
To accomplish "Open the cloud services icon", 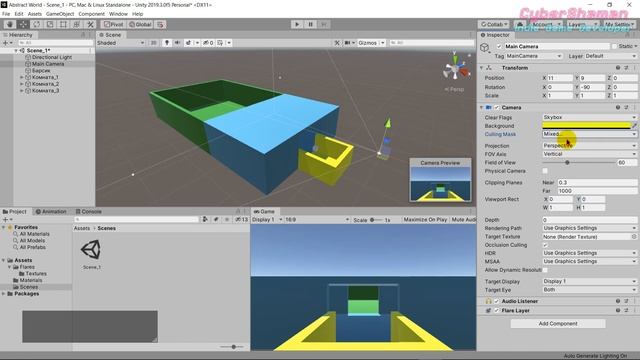I will [520, 24].
